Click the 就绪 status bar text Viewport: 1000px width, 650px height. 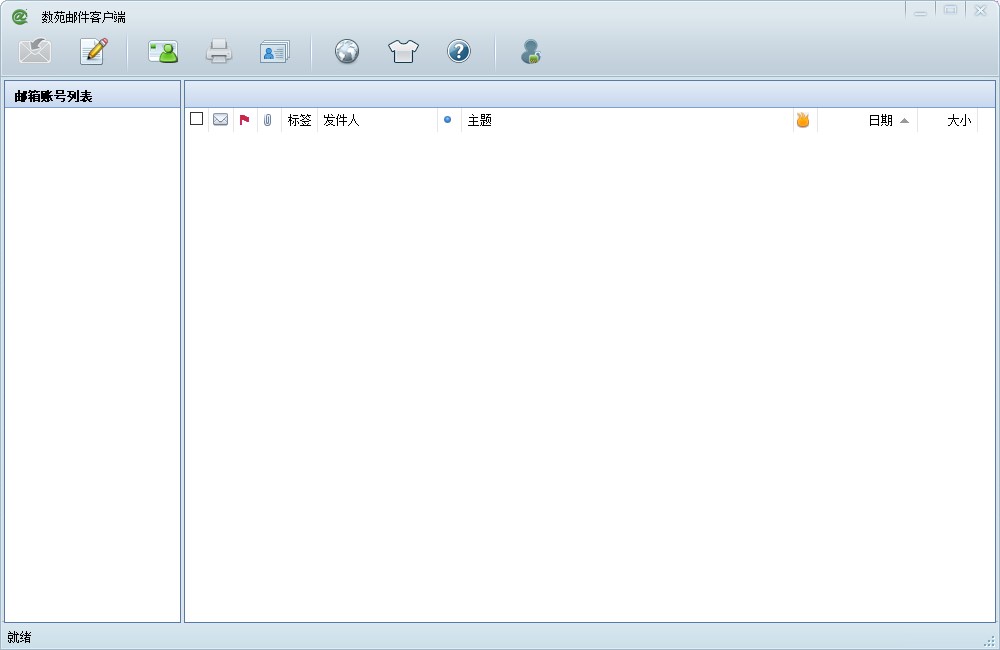point(19,637)
